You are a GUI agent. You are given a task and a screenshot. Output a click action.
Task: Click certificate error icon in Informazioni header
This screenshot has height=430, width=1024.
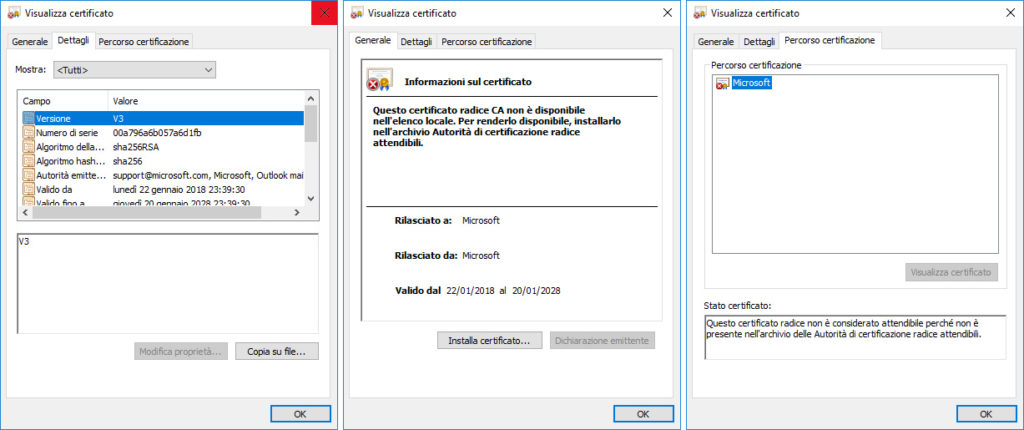click(x=378, y=80)
